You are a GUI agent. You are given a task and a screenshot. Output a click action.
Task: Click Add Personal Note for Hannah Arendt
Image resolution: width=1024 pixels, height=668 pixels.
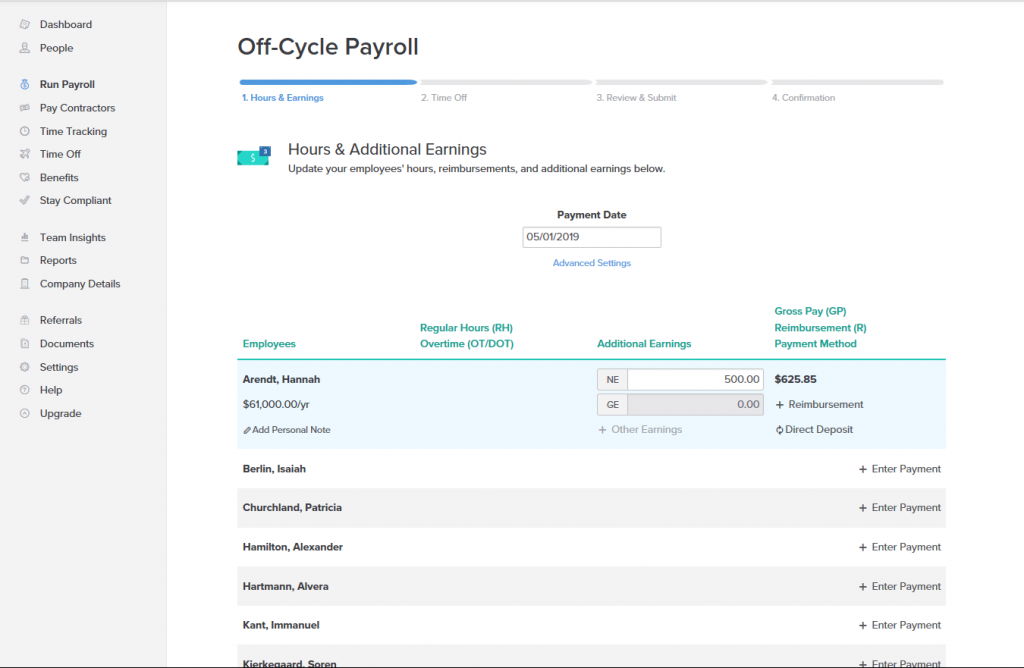[288, 427]
